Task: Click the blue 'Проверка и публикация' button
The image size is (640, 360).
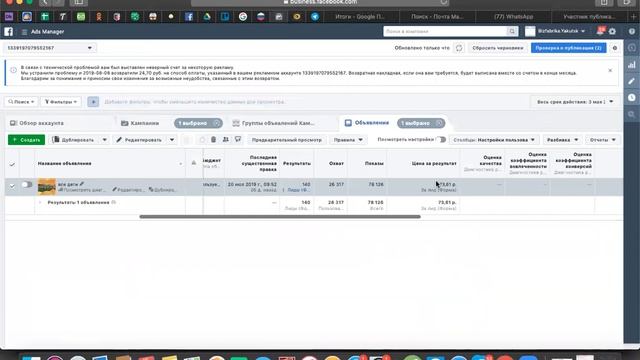Action: pyautogui.click(x=568, y=48)
